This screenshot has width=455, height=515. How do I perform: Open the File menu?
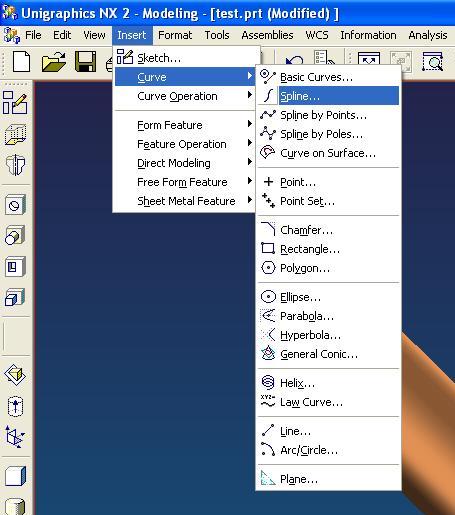pyautogui.click(x=33, y=35)
